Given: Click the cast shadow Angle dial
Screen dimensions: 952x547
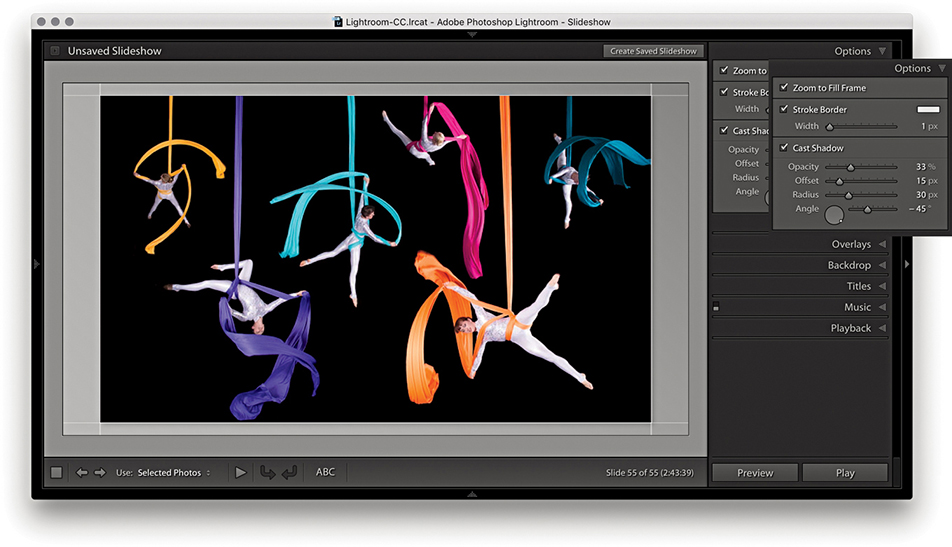Looking at the screenshot, I should point(834,213).
